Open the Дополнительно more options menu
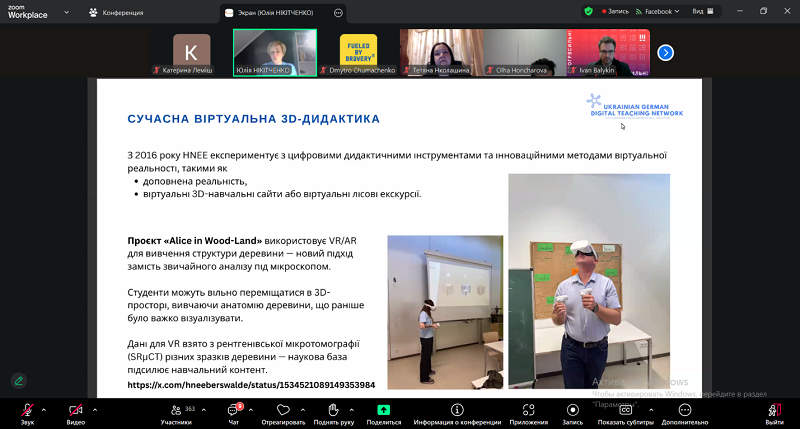Image resolution: width=800 pixels, height=429 pixels. (684, 412)
